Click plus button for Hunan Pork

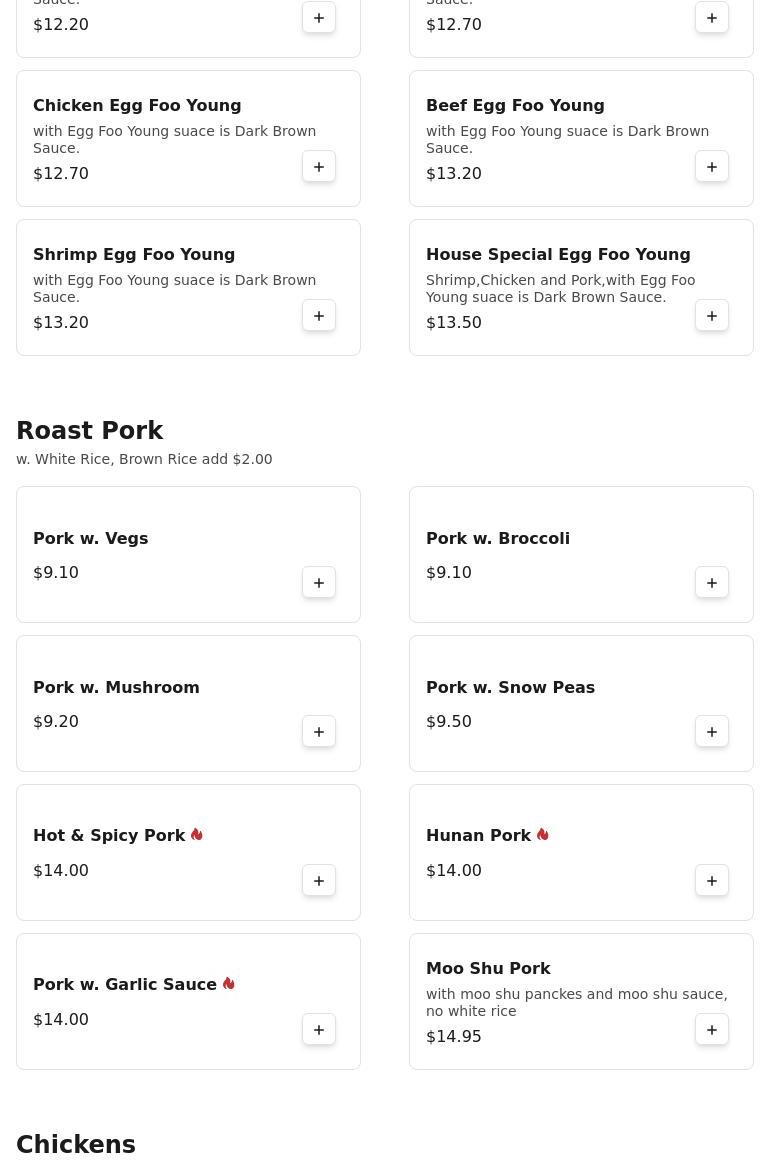tap(712, 881)
